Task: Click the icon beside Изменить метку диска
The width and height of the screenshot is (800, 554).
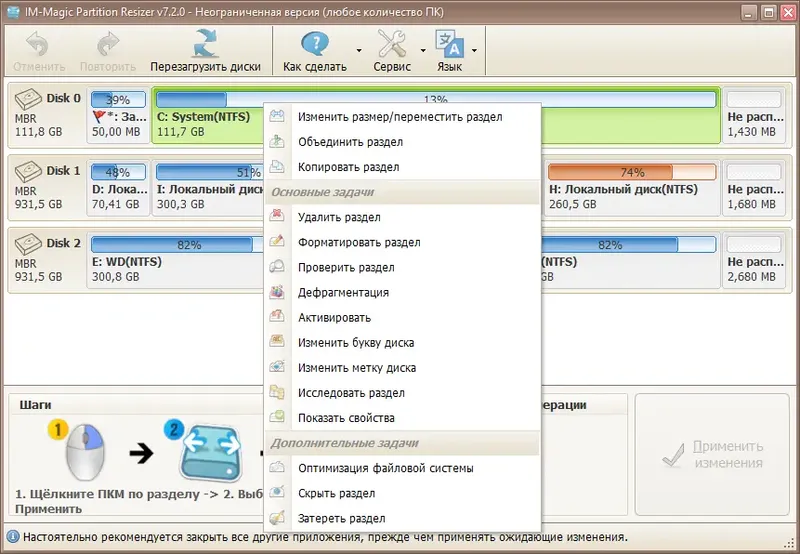Action: [x=277, y=366]
